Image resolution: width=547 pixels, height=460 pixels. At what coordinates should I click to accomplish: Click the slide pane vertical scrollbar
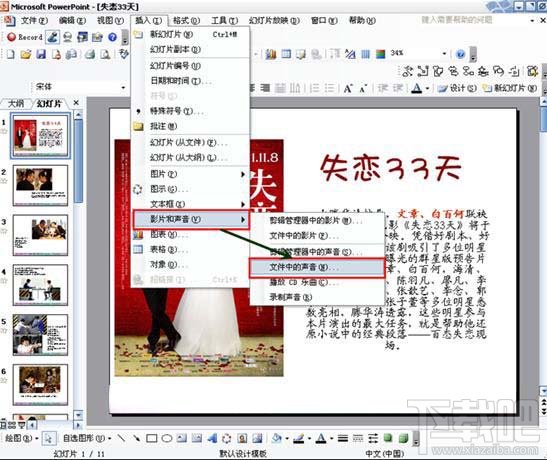[79, 264]
